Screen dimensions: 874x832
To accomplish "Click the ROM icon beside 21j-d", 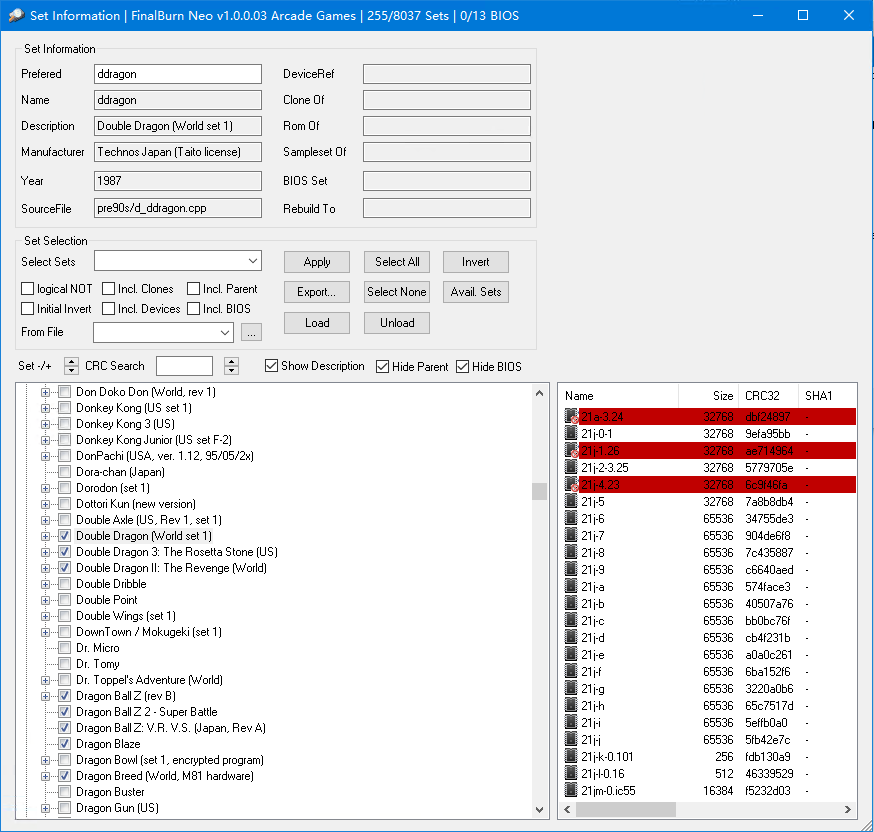I will [571, 637].
